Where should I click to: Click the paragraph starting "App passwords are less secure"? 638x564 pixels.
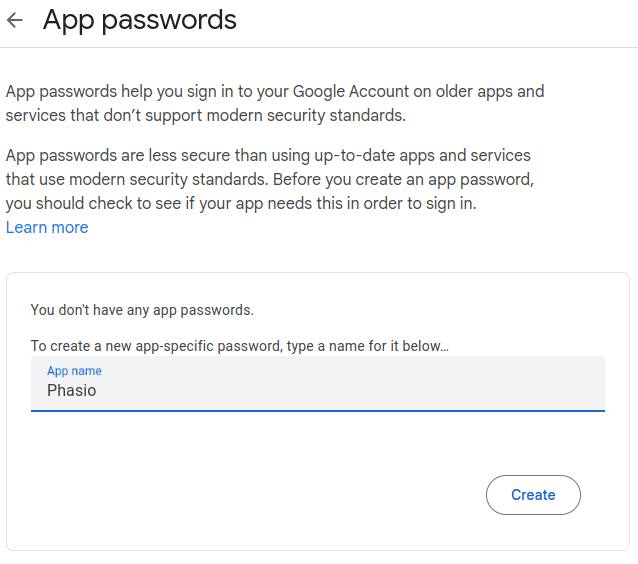point(270,179)
